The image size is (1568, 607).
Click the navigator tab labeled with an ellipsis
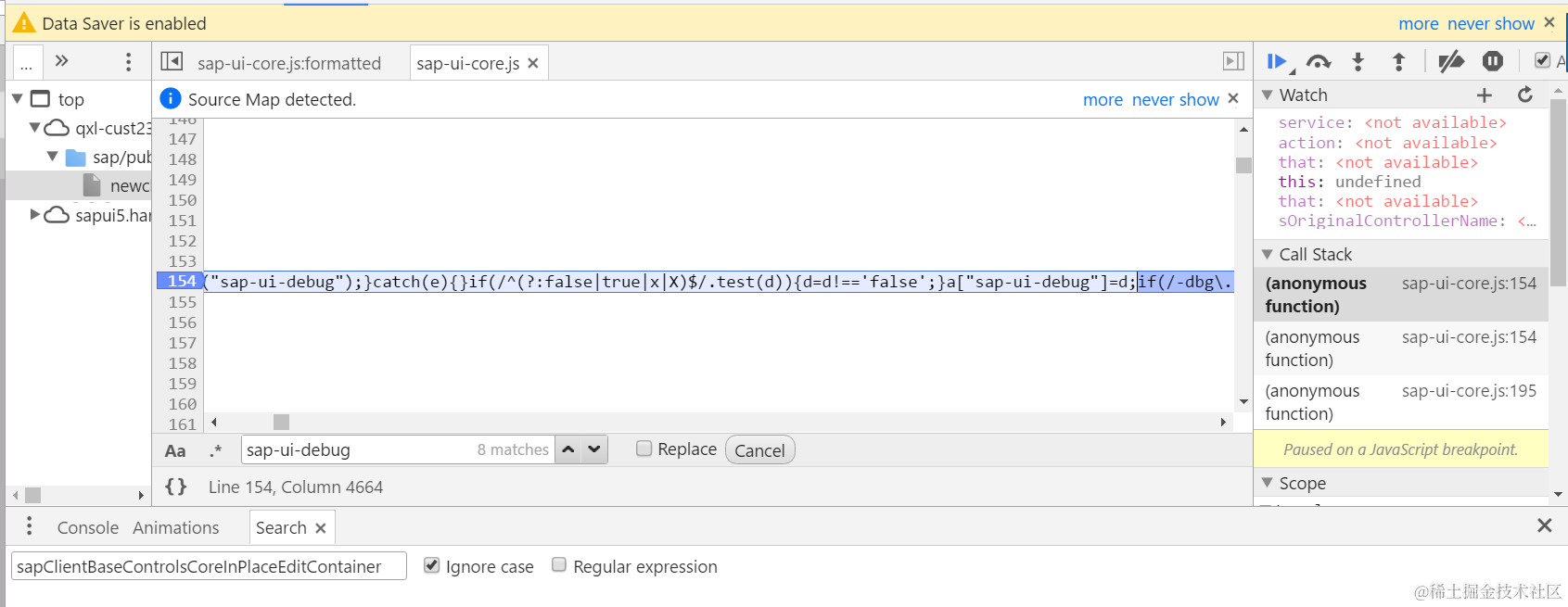(27, 62)
